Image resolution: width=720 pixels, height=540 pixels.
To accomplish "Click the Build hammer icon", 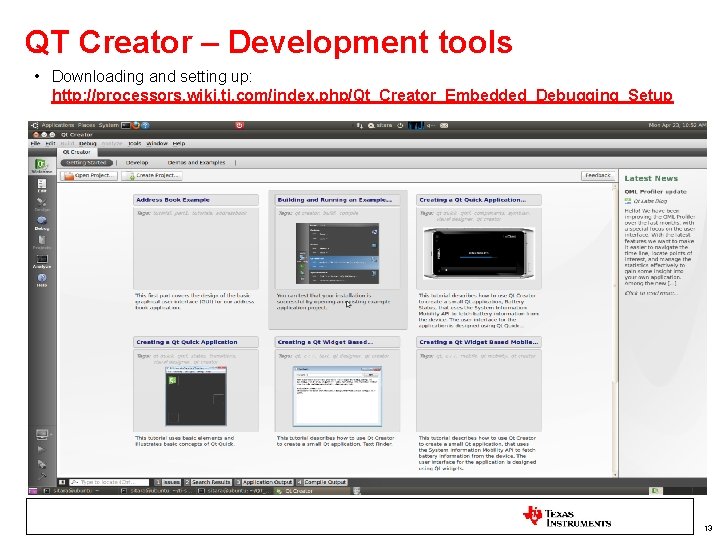I will [x=42, y=476].
